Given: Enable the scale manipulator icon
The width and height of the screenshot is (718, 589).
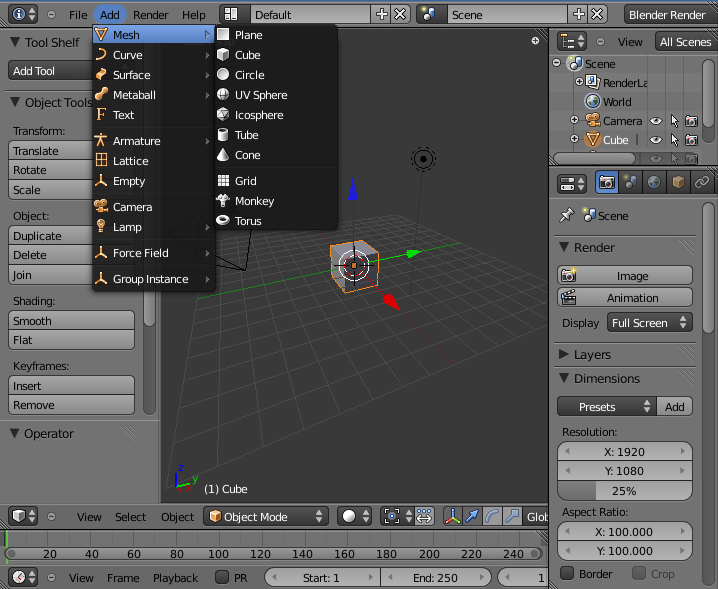Looking at the screenshot, I should (512, 516).
